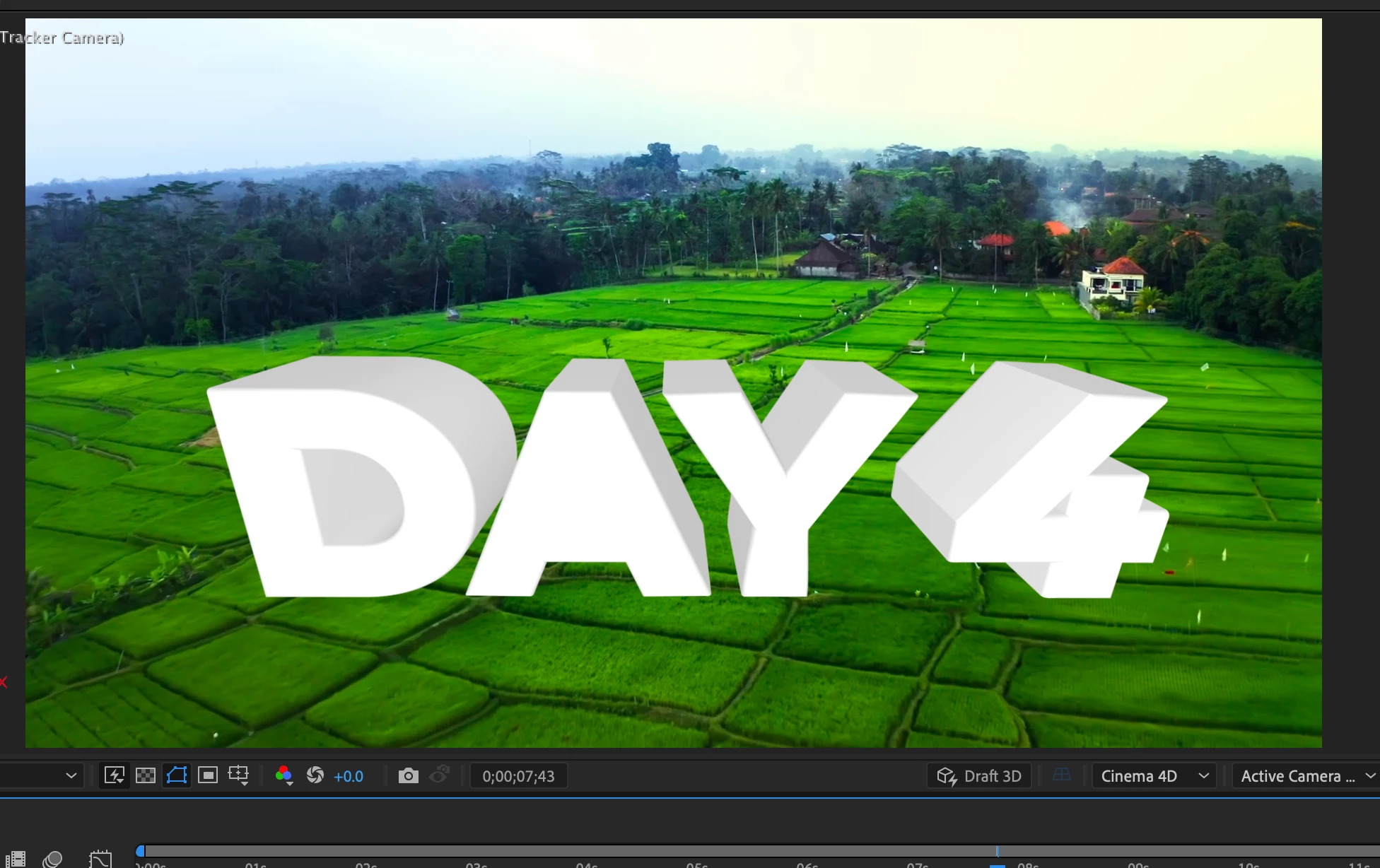Open the Cinema 4D renderer dropdown
The height and width of the screenshot is (868, 1380).
point(1154,776)
